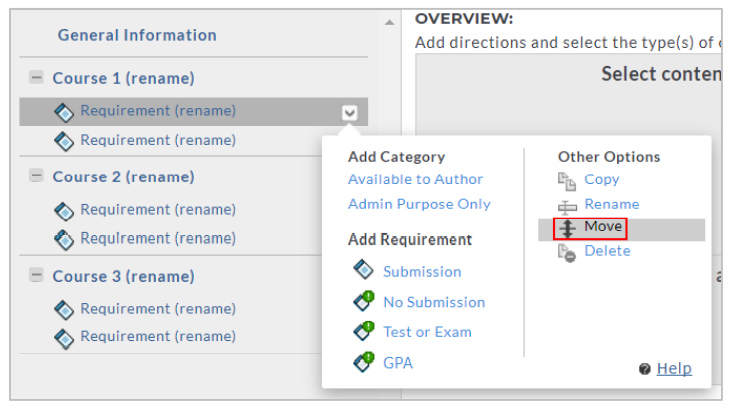
Task: Select Move in Other Options
Action: (603, 227)
